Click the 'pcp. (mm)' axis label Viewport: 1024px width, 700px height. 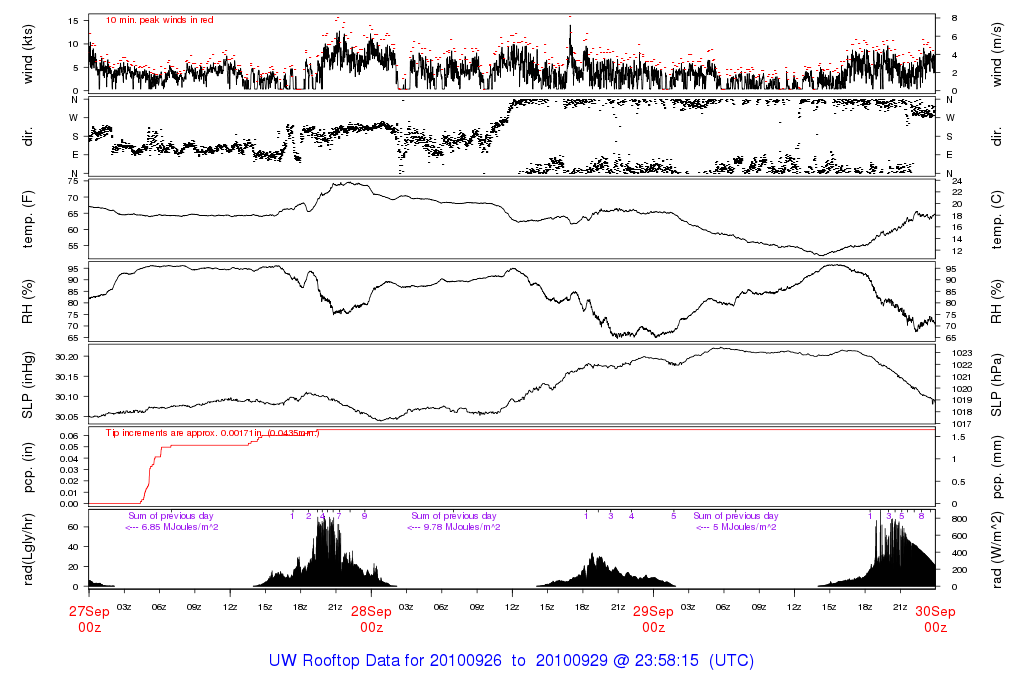tap(997, 467)
